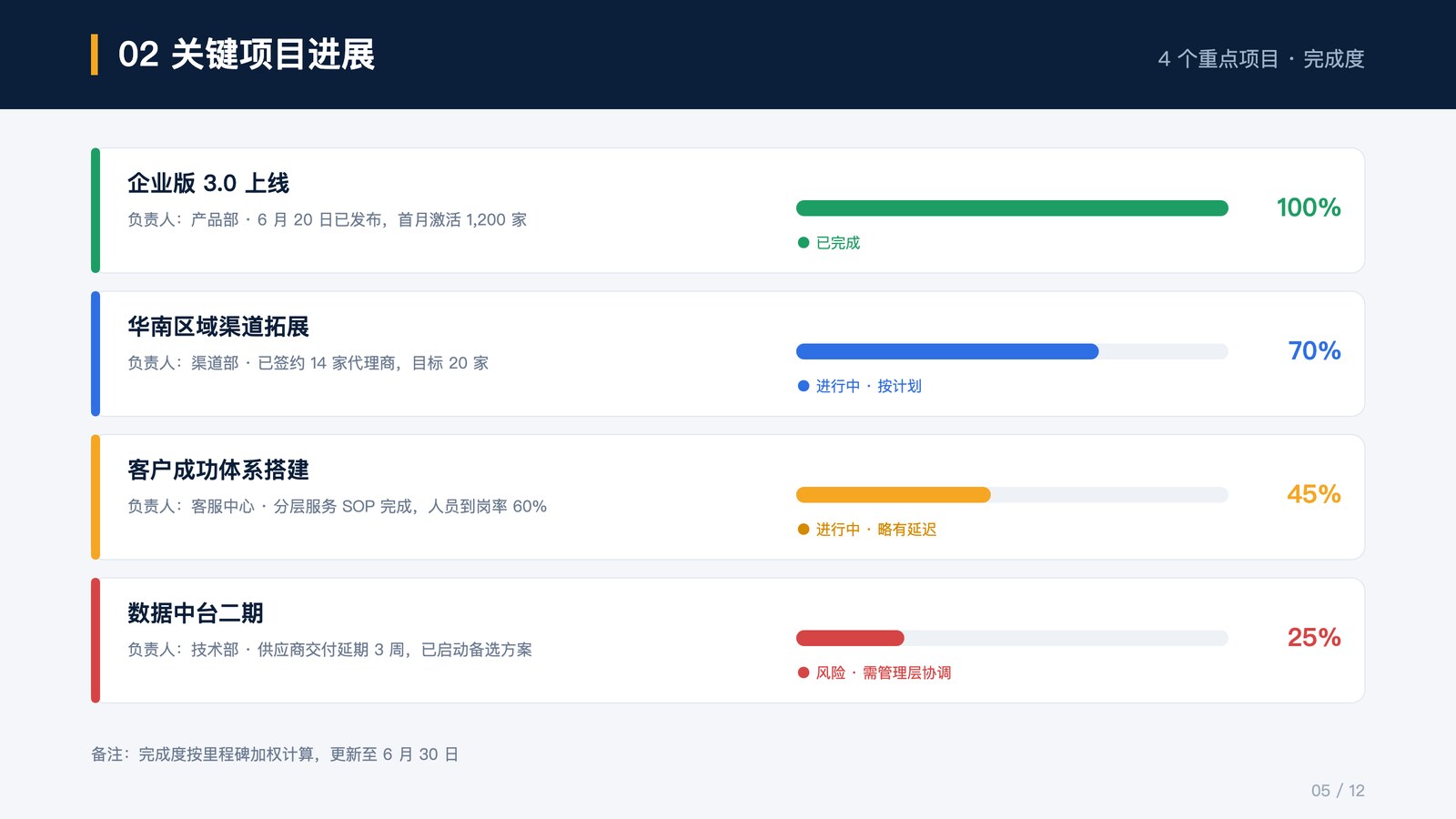Click the 25% completion figure
The image size is (1456, 819).
(1314, 637)
